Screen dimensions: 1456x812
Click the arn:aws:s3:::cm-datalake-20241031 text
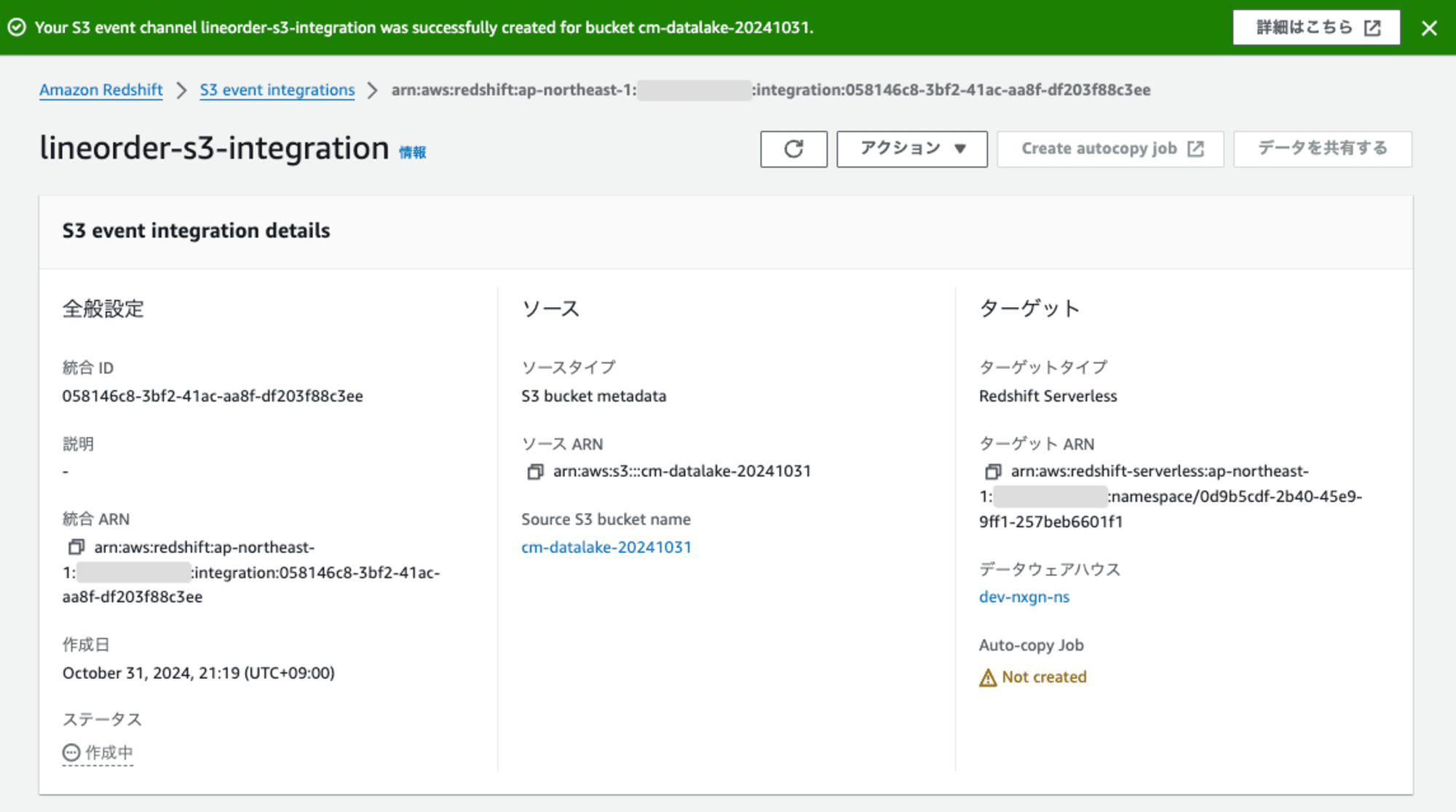(x=682, y=471)
